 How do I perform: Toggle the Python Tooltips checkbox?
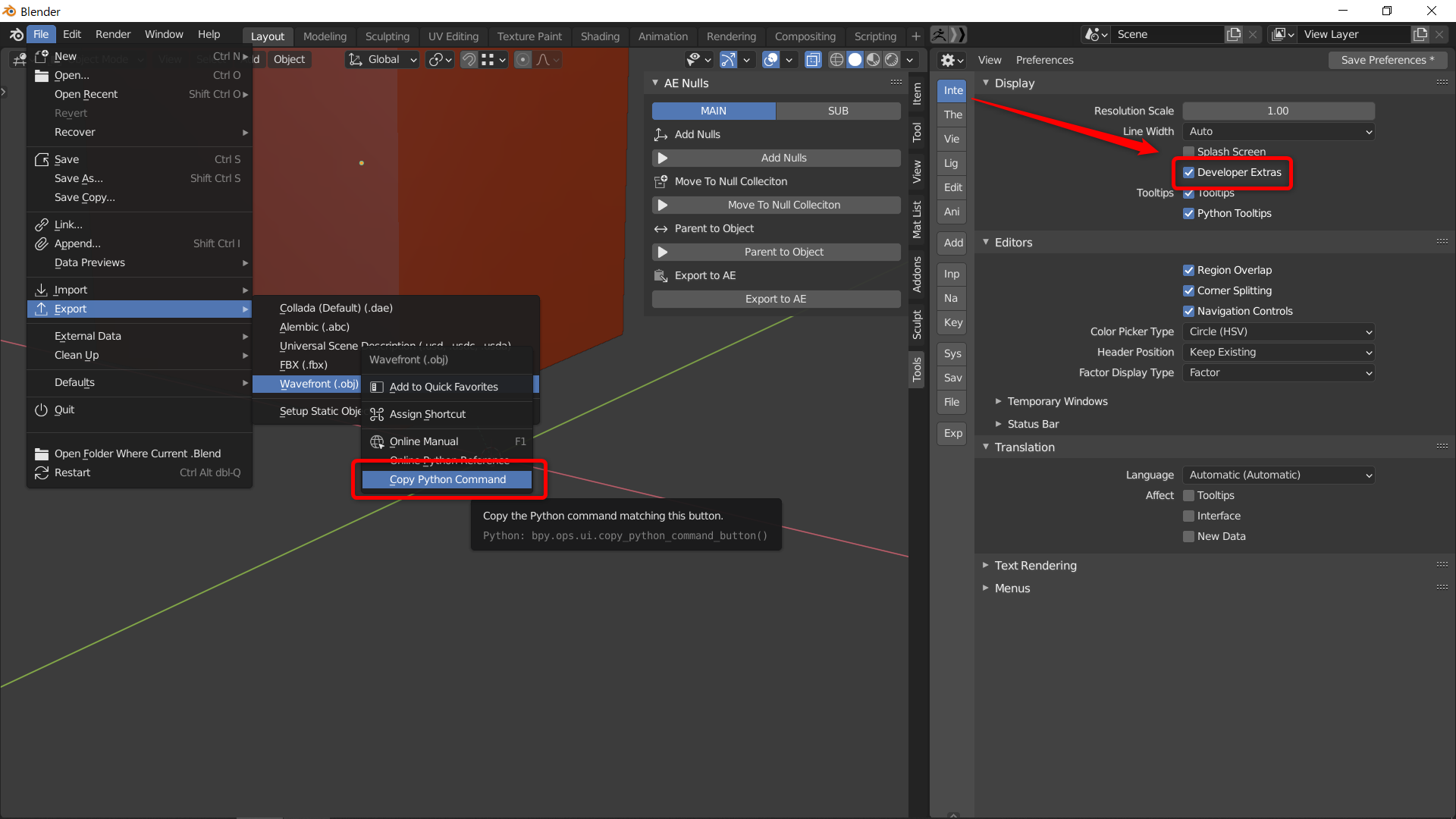coord(1189,214)
